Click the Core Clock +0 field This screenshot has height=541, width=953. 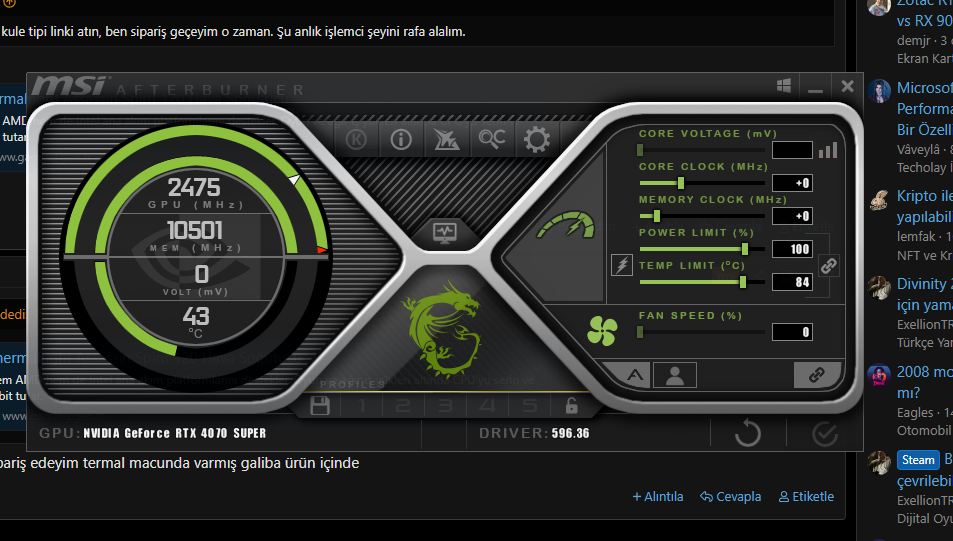(x=793, y=183)
